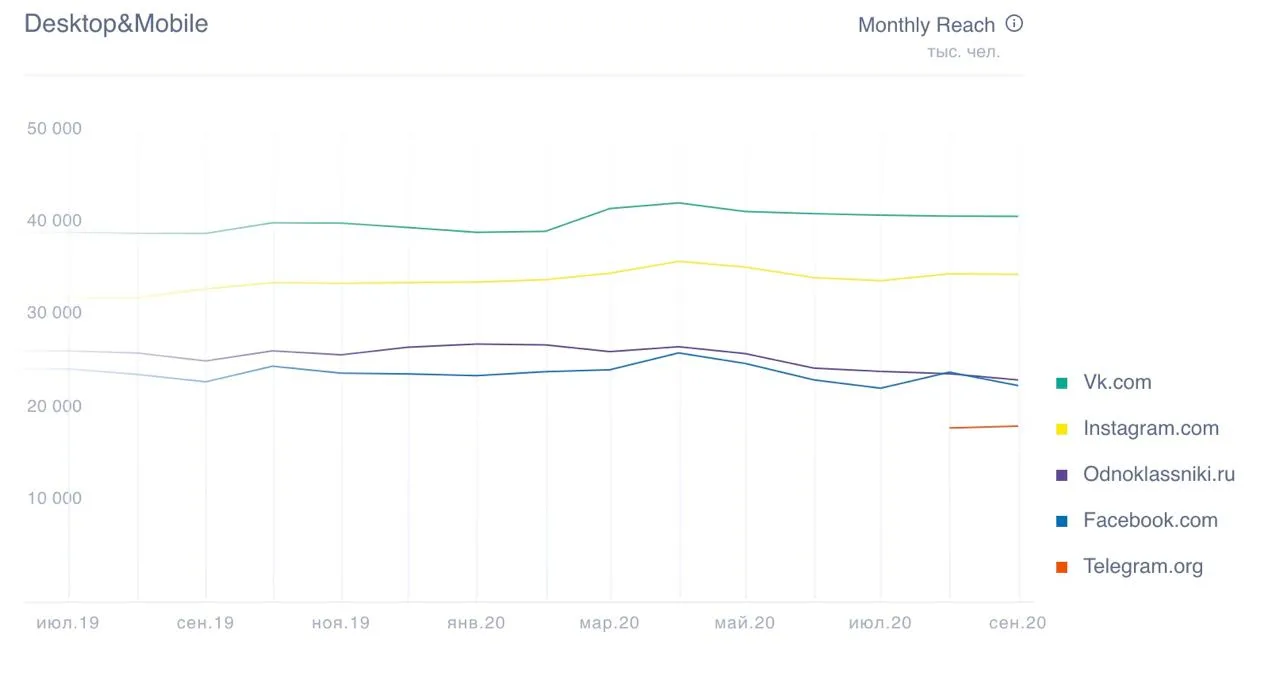Select the сен.20 axis label
The height and width of the screenshot is (673, 1280).
point(1017,623)
